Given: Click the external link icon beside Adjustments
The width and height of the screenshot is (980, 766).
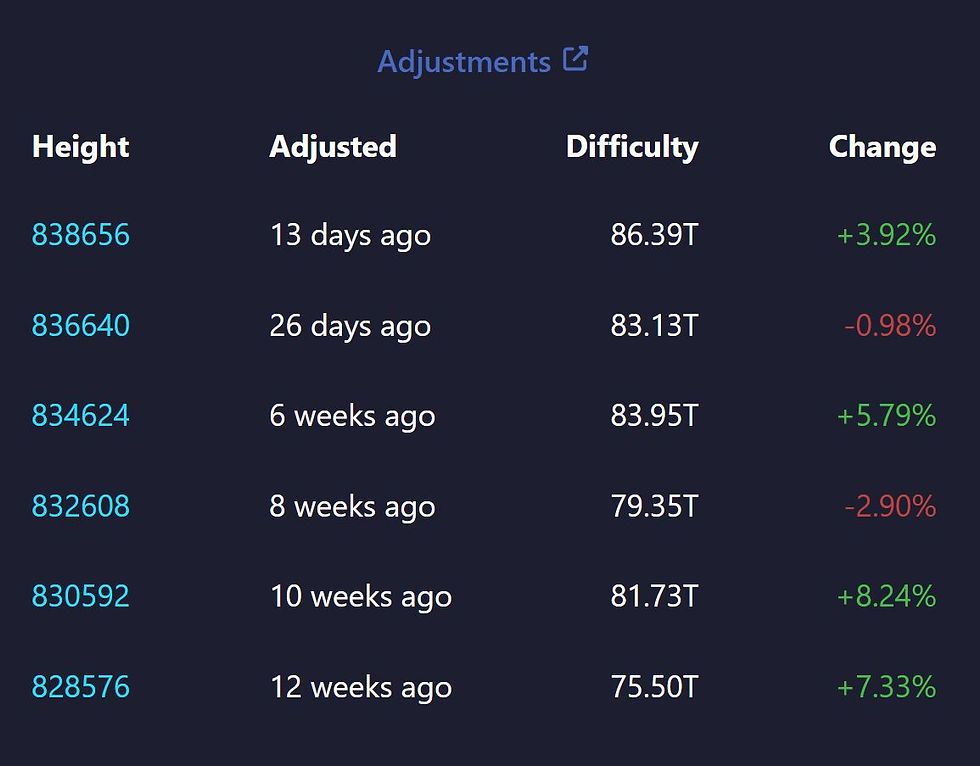Looking at the screenshot, I should pos(575,59).
